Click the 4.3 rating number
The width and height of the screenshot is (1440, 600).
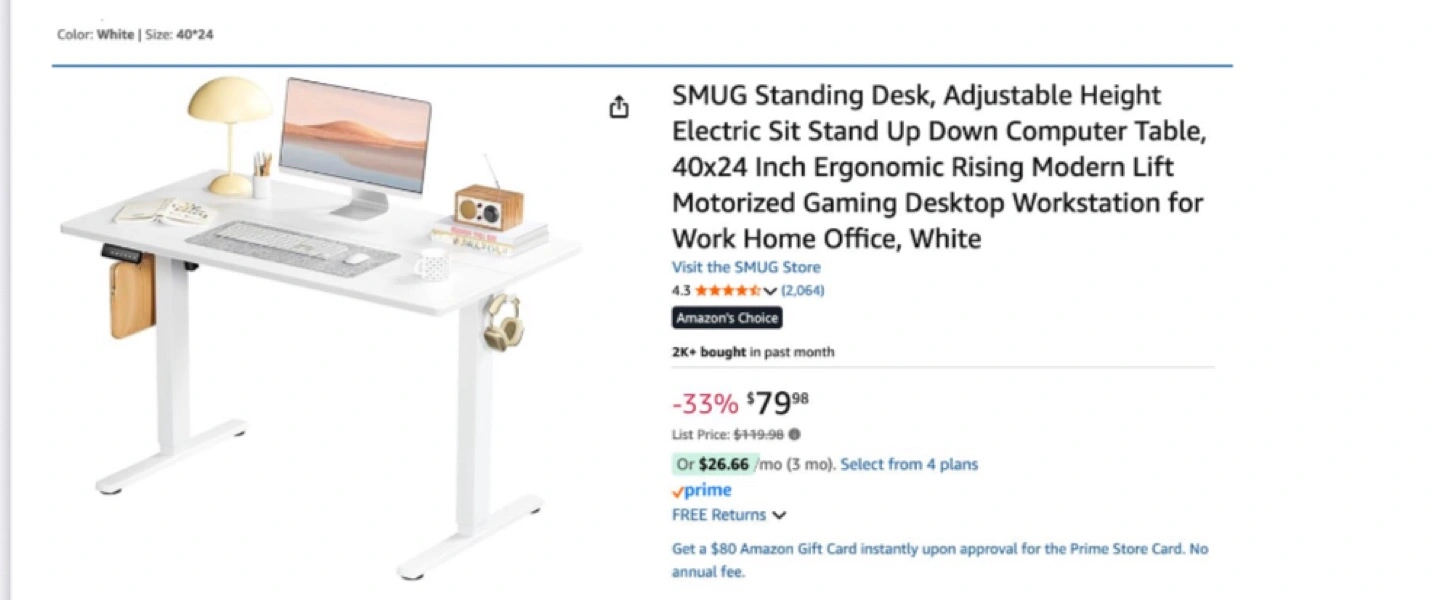(x=681, y=291)
